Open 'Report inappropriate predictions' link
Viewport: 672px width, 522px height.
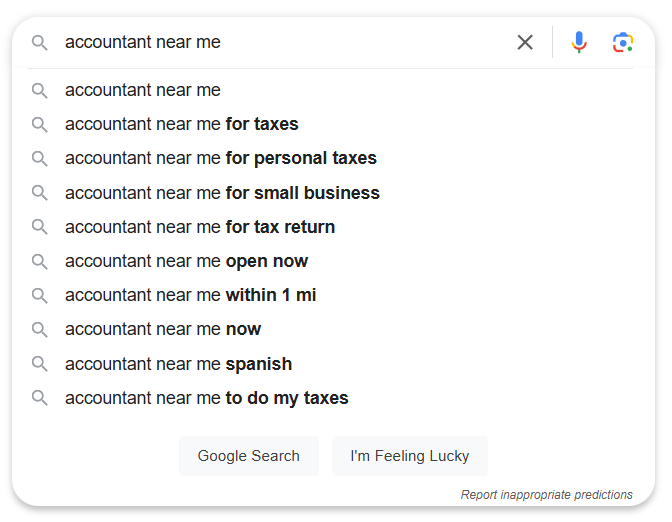click(x=546, y=495)
